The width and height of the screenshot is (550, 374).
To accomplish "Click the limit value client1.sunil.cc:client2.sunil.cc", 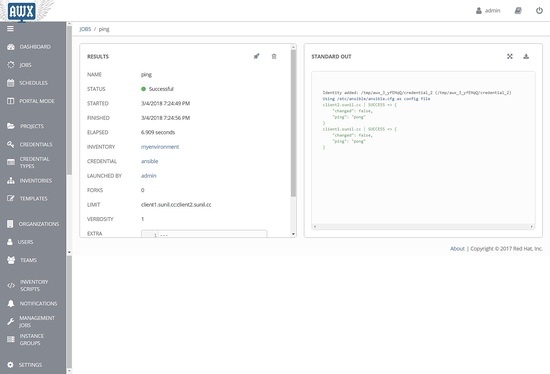I will [176, 205].
